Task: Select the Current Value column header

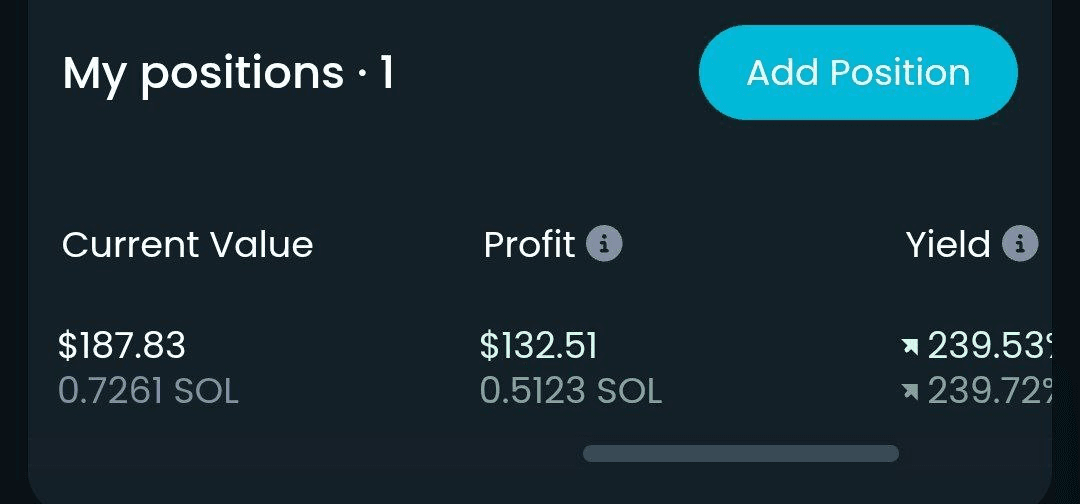Action: tap(187, 244)
